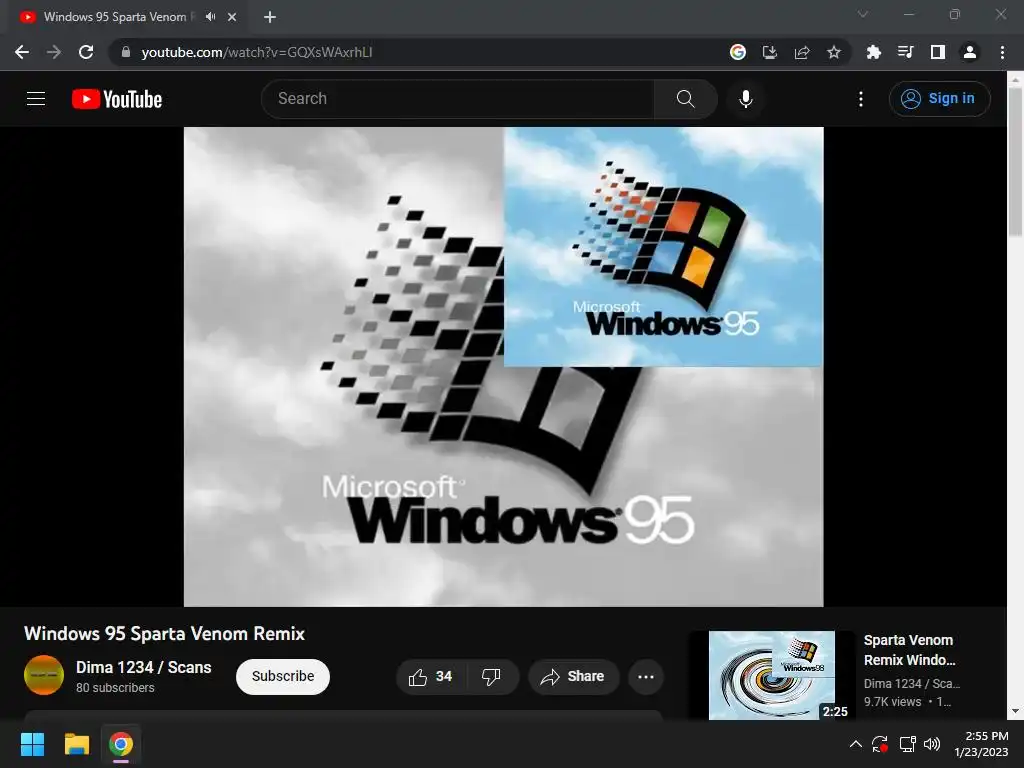Viewport: 1024px width, 768px height.
Task: Toggle Chrome side panel
Action: 937,52
